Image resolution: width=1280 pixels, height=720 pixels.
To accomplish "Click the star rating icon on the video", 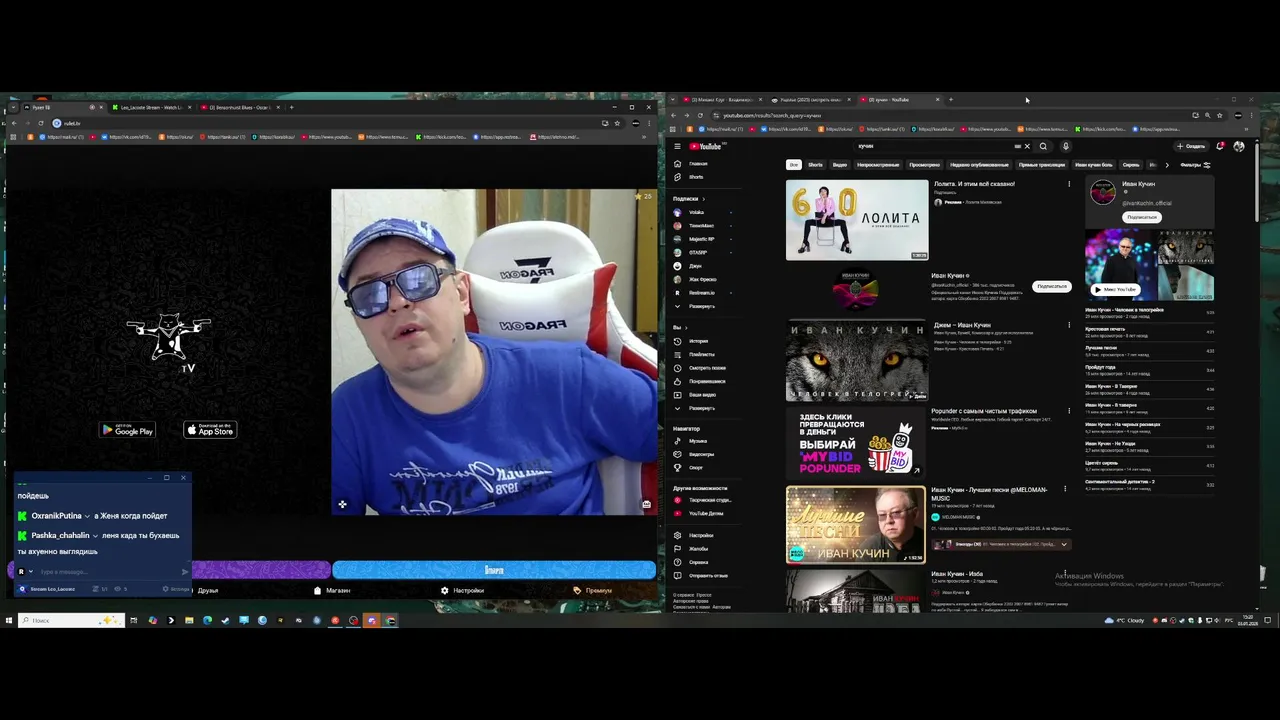I will click(638, 197).
